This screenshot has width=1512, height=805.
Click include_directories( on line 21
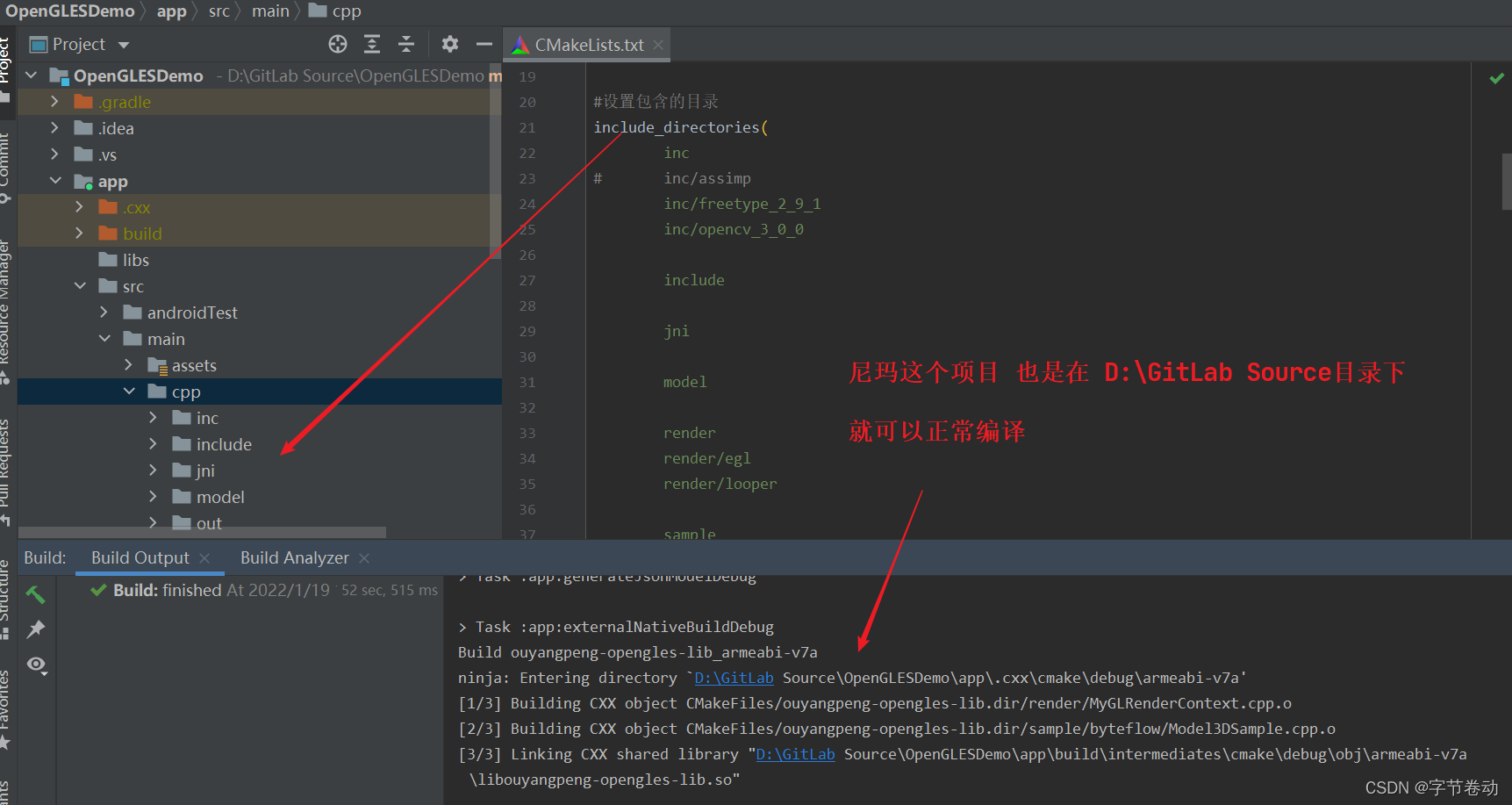[x=681, y=127]
